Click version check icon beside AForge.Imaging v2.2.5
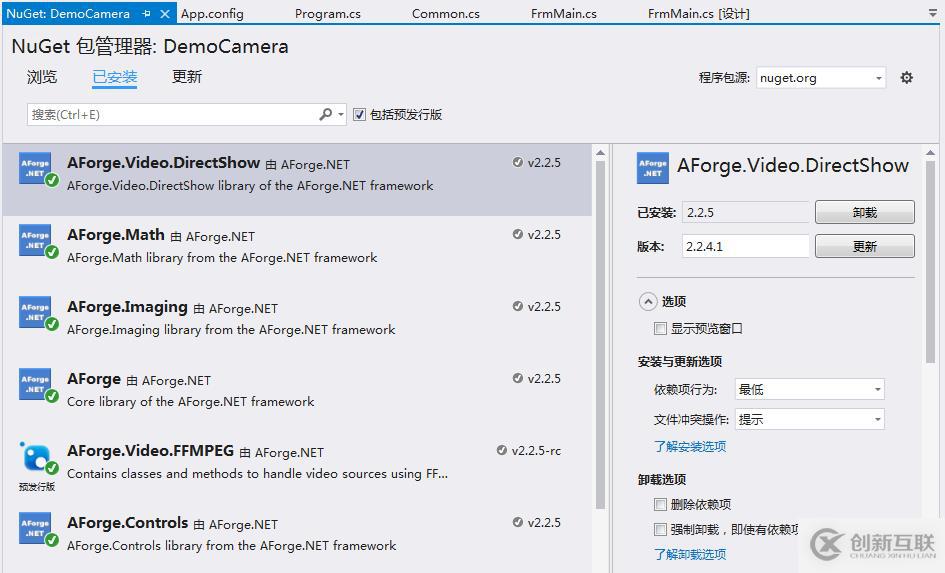Screen dimensions: 945x573 pyautogui.click(x=518, y=306)
